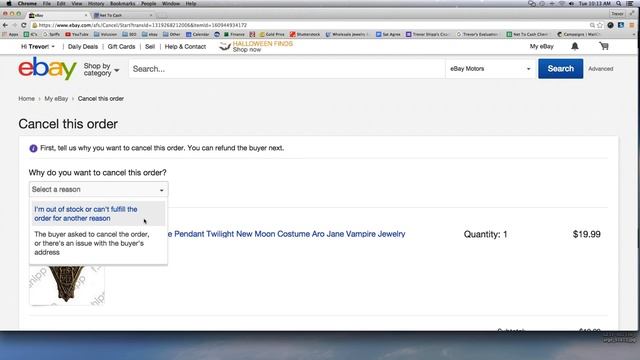The height and width of the screenshot is (360, 640).
Task: Click the Sell link
Action: [x=150, y=47]
